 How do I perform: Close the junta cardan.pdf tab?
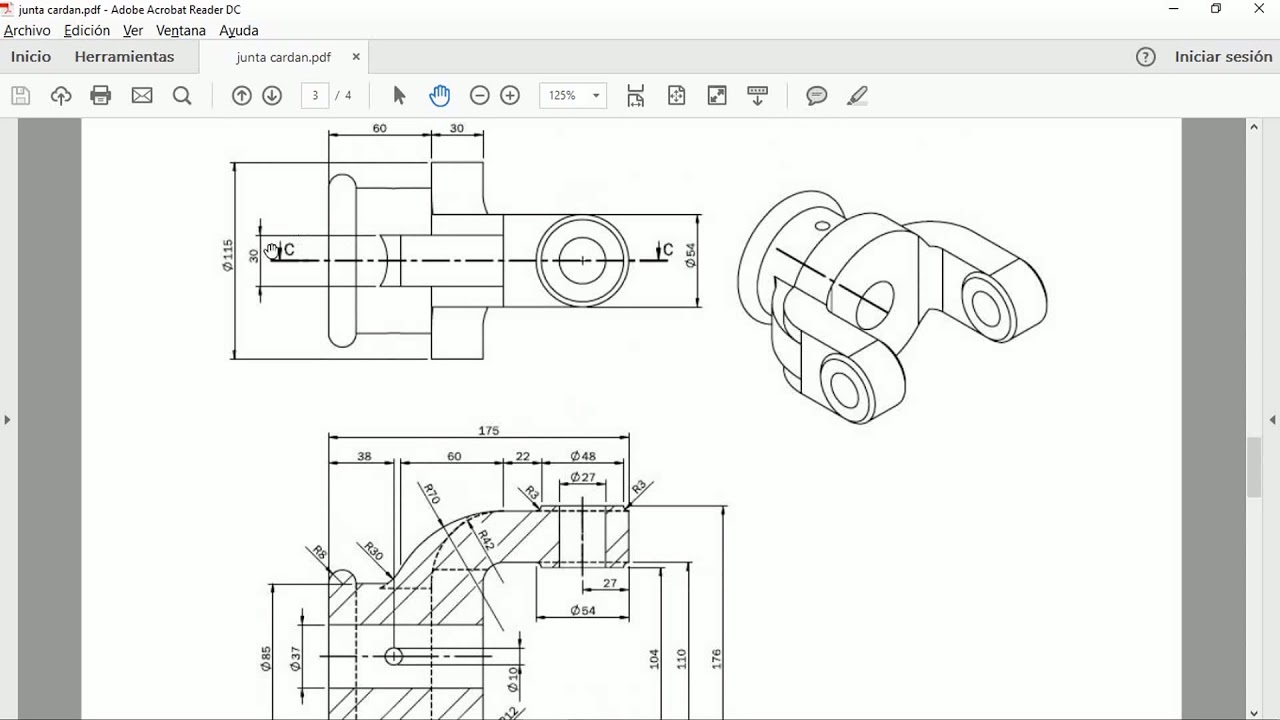[x=356, y=57]
